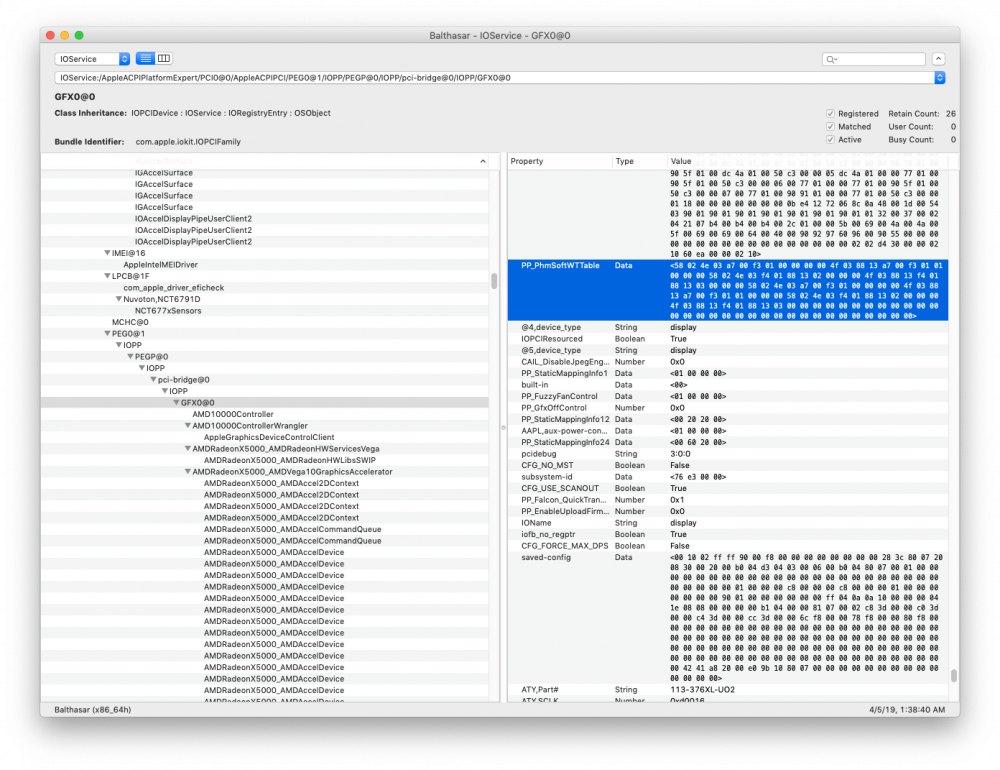Select AMDRadeonHWLibsSWIP row

264,460
